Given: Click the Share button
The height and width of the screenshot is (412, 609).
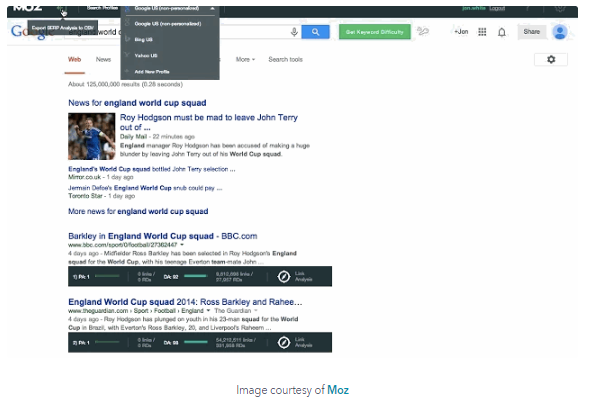Looking at the screenshot, I should 532,32.
